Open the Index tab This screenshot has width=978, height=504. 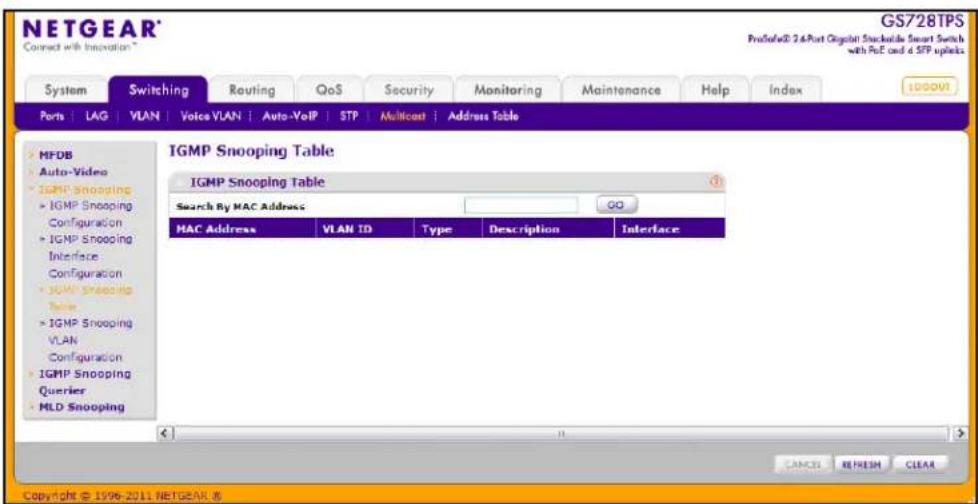tap(785, 90)
